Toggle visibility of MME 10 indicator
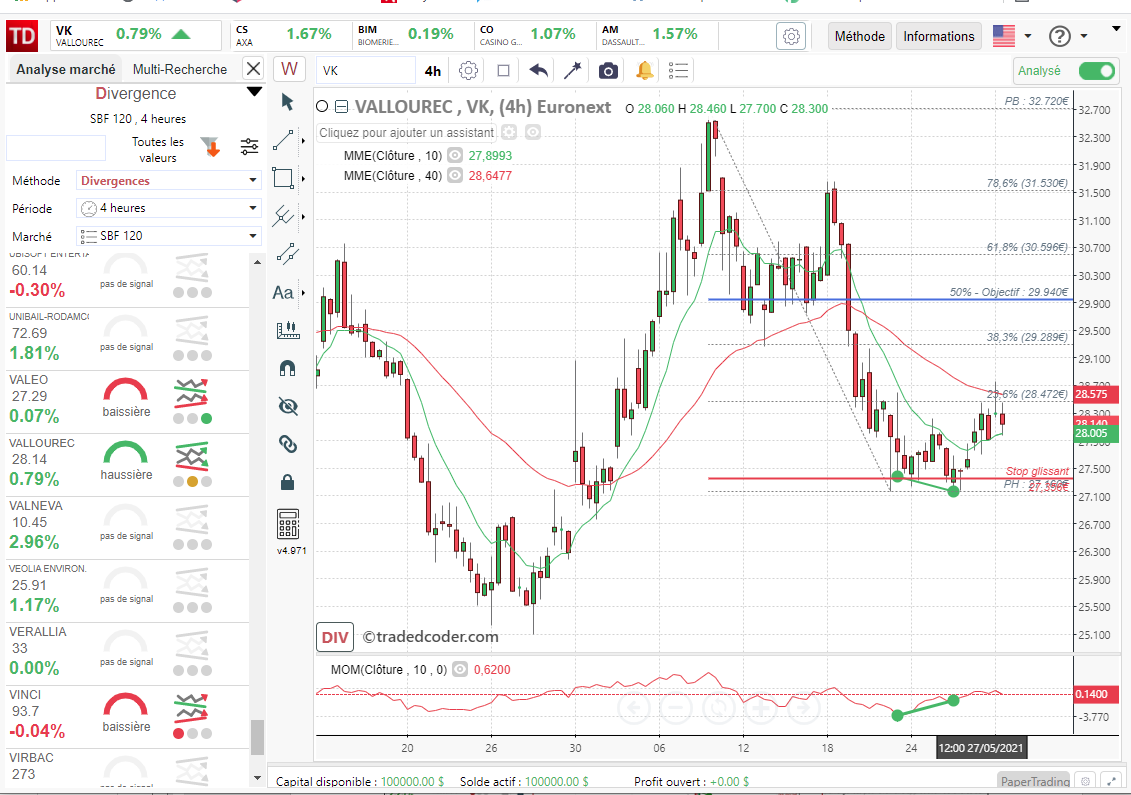 [x=454, y=155]
